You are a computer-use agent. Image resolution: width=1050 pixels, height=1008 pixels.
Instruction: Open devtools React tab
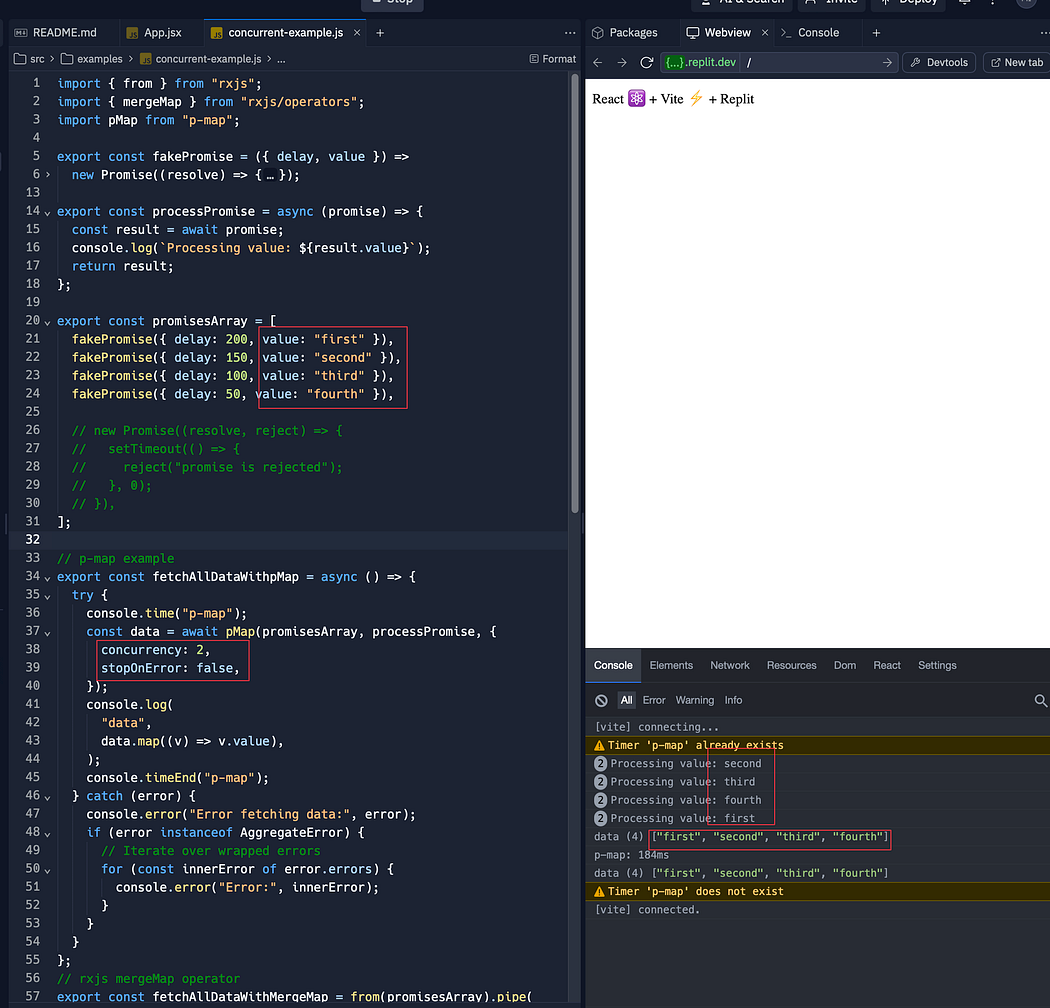tap(887, 665)
